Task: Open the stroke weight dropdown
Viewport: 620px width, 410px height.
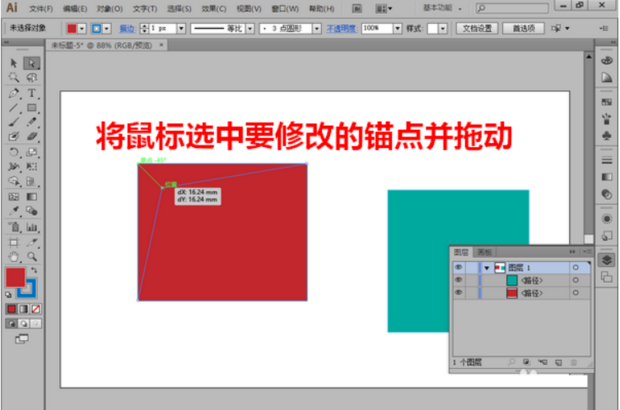Action: coord(181,28)
